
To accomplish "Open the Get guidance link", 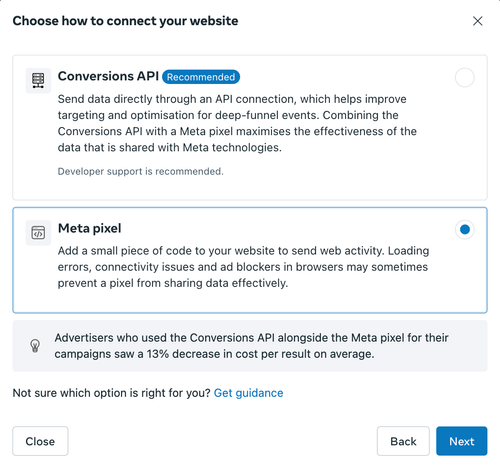I will (x=248, y=393).
